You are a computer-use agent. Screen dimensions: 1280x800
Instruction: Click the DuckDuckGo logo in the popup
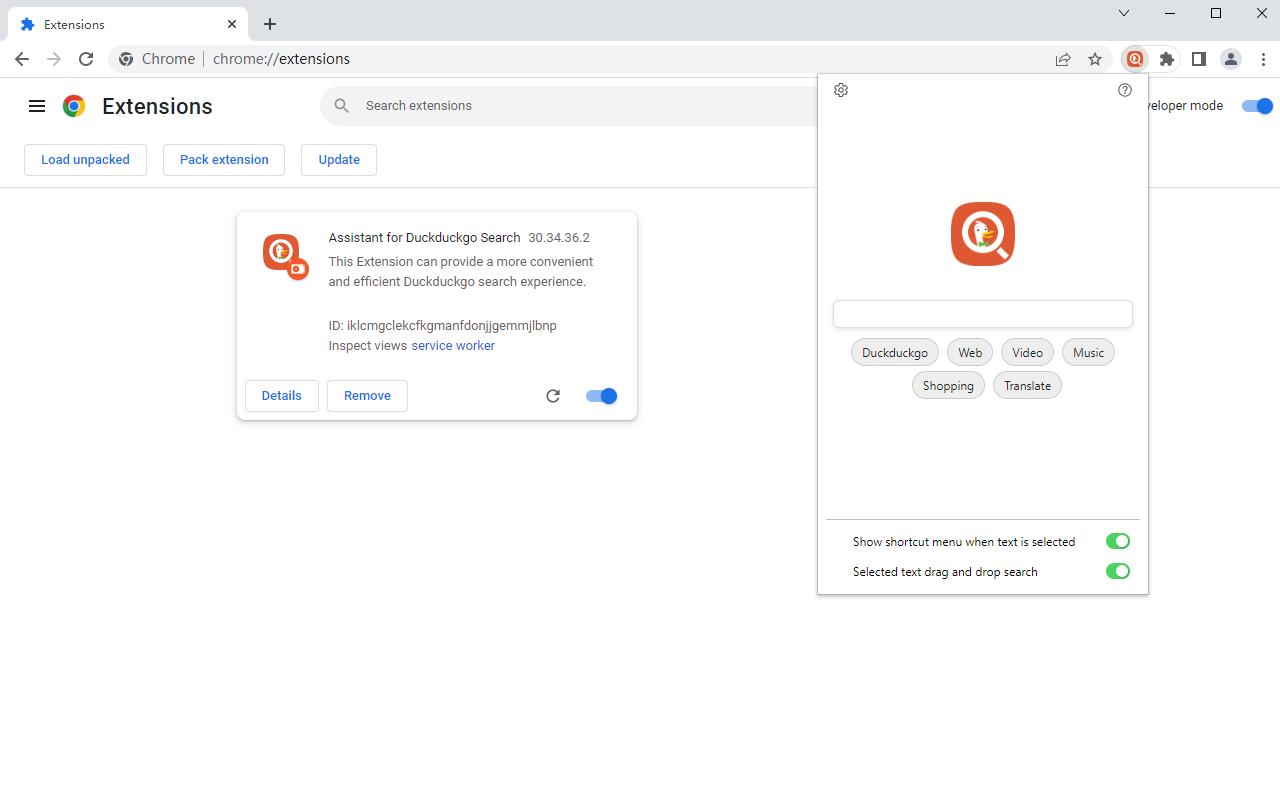(983, 234)
